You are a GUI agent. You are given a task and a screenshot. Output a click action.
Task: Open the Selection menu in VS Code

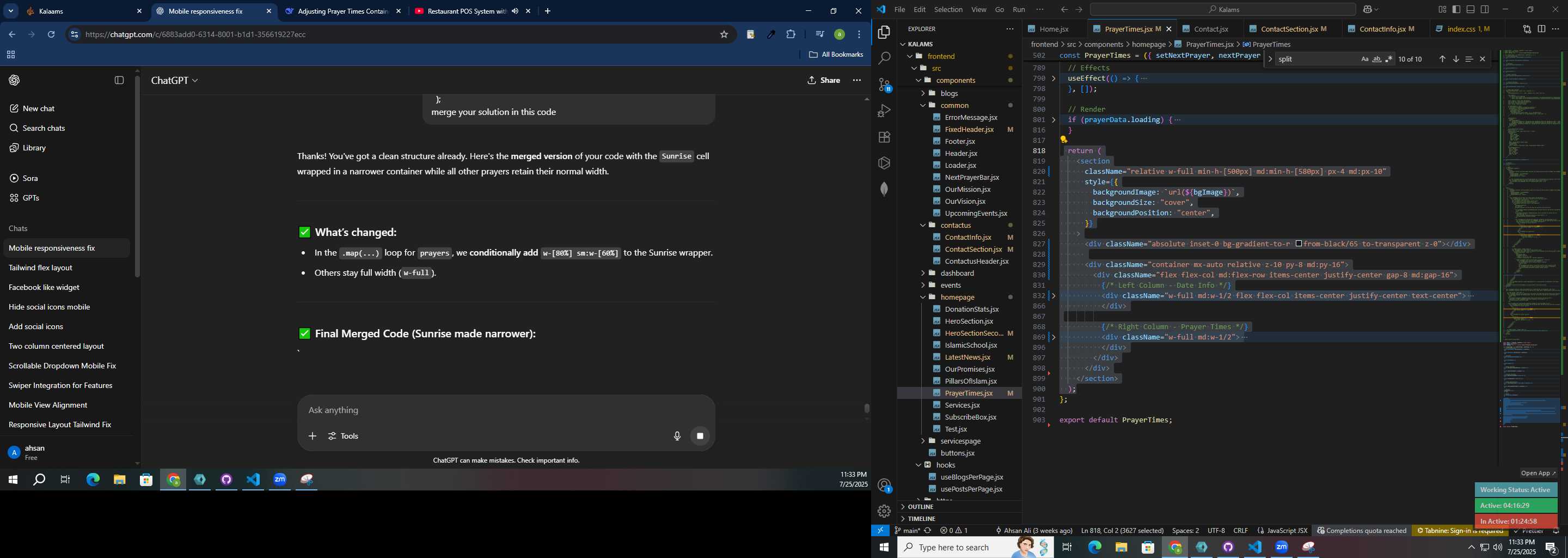click(x=948, y=10)
